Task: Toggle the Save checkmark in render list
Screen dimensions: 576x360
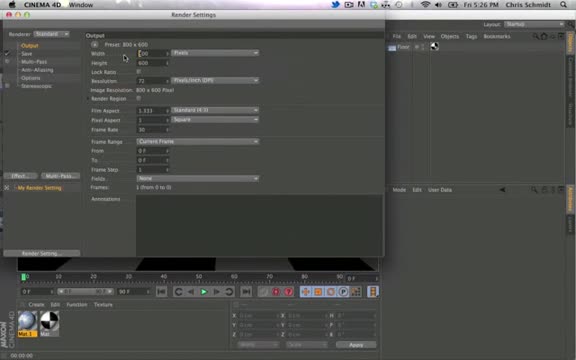Action: tap(7, 54)
